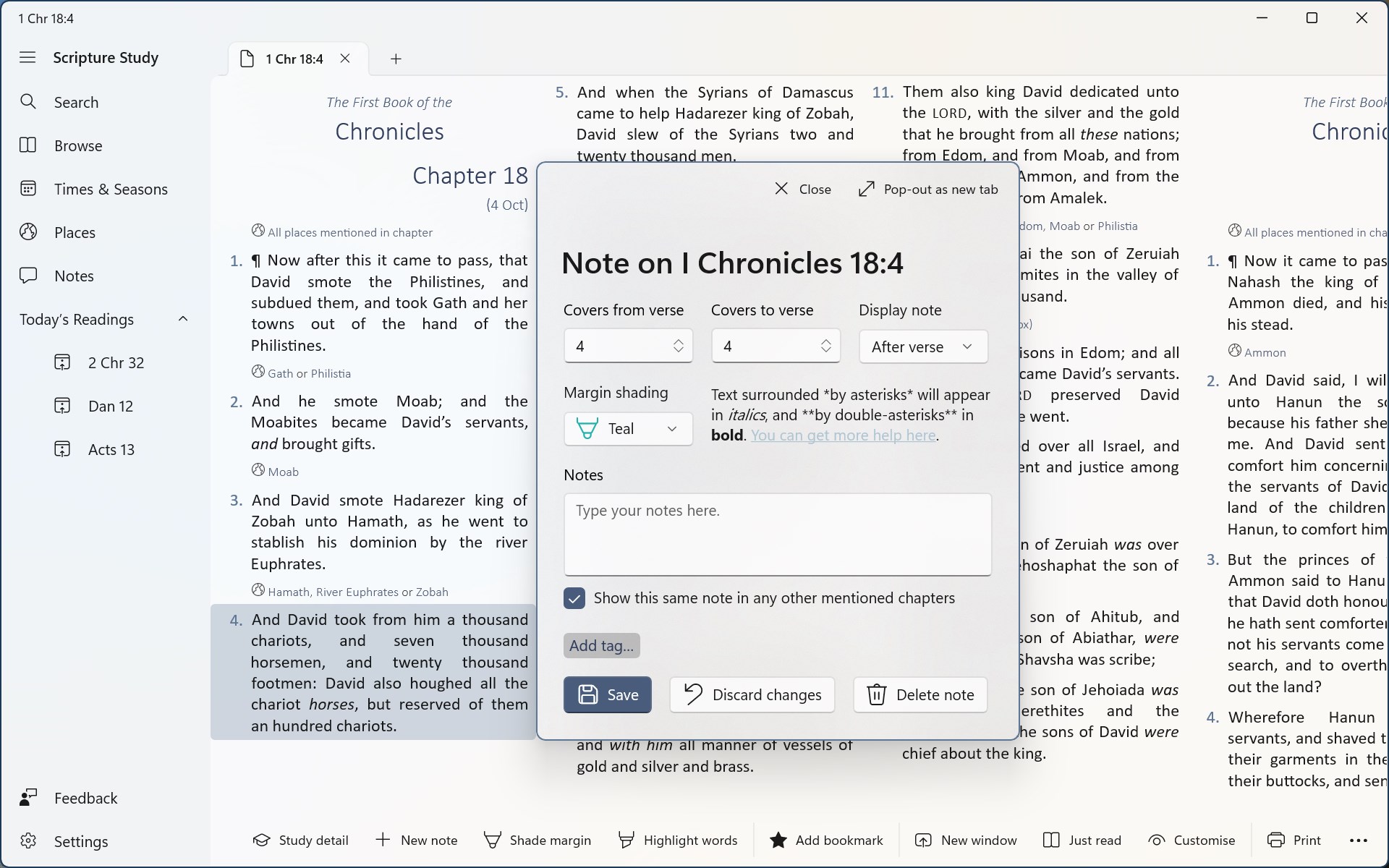1389x868 pixels.
Task: Uncheck show note in other mentioned chapters
Action: coord(574,598)
